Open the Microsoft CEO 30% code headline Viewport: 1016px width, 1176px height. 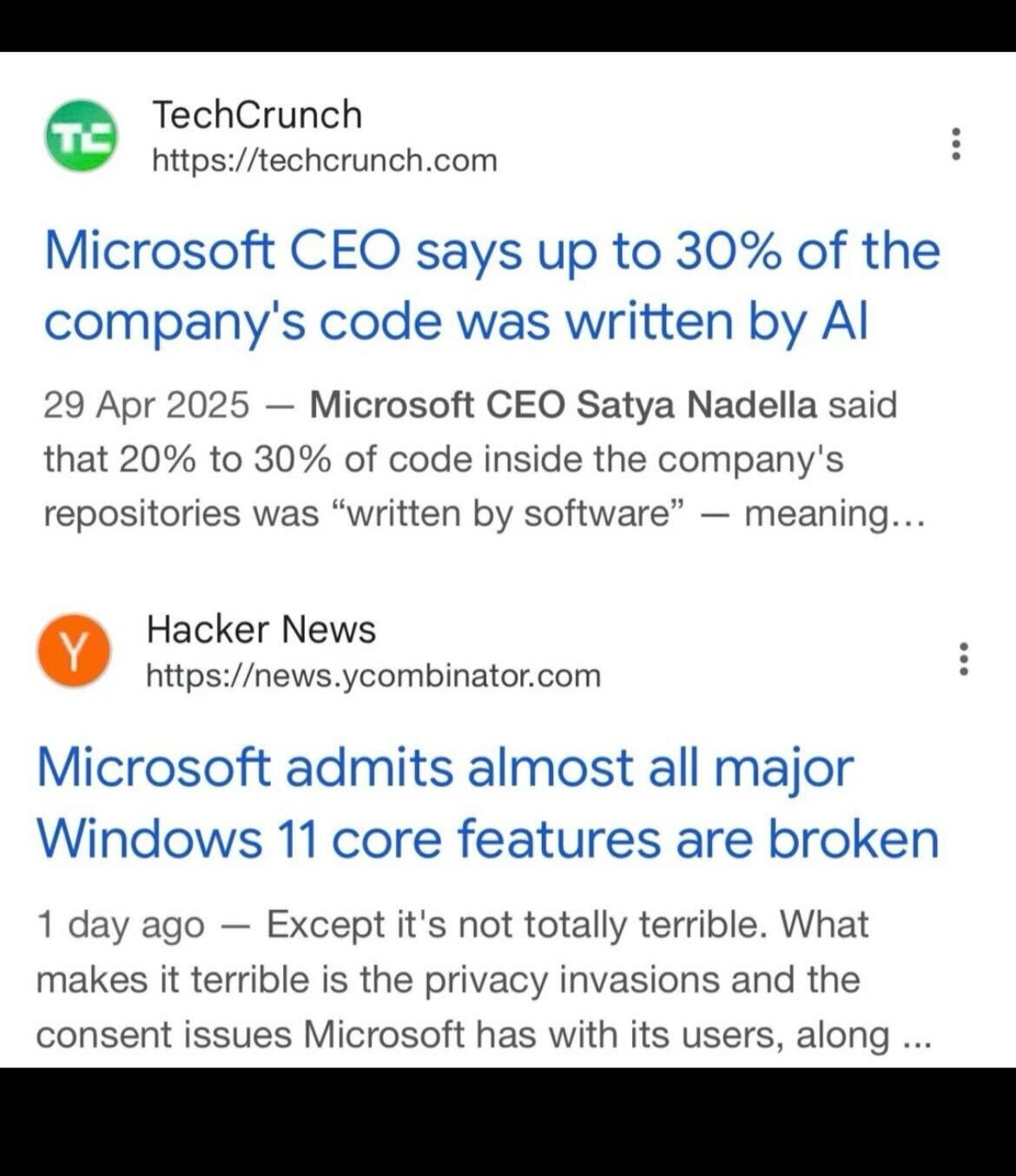pyautogui.click(x=492, y=252)
